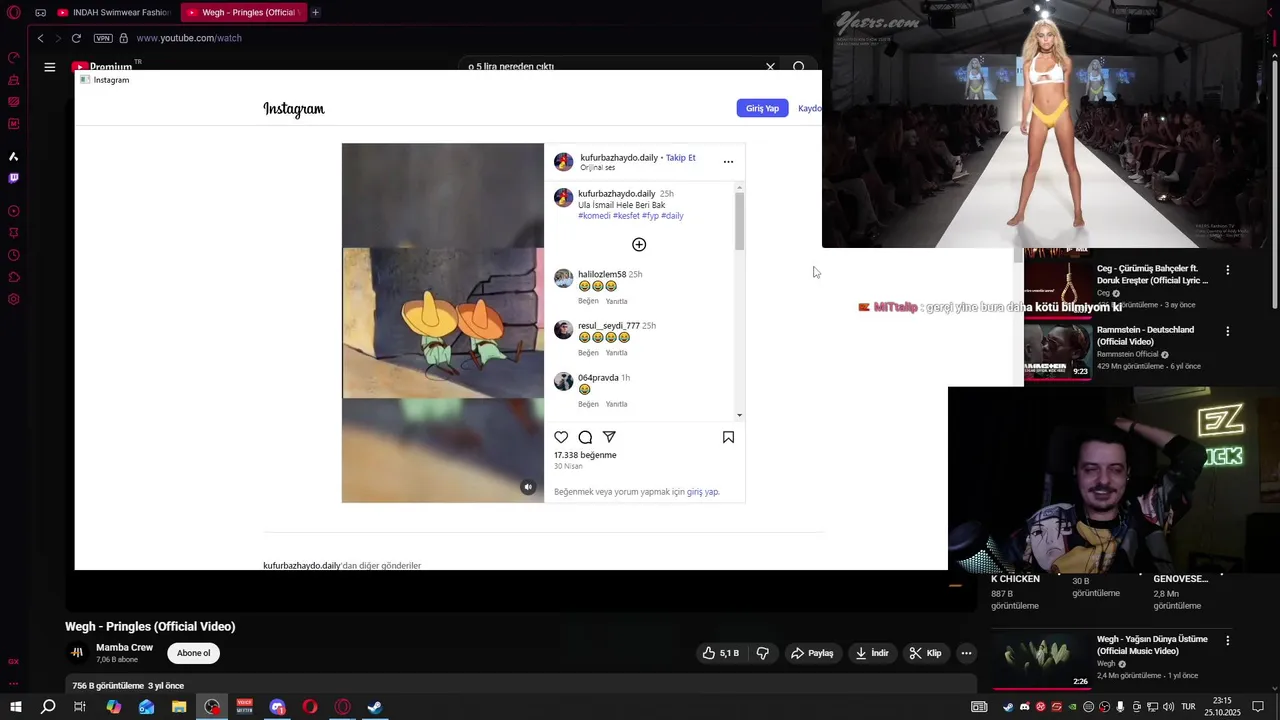Unmute Instagram video speaker icon

tap(528, 487)
